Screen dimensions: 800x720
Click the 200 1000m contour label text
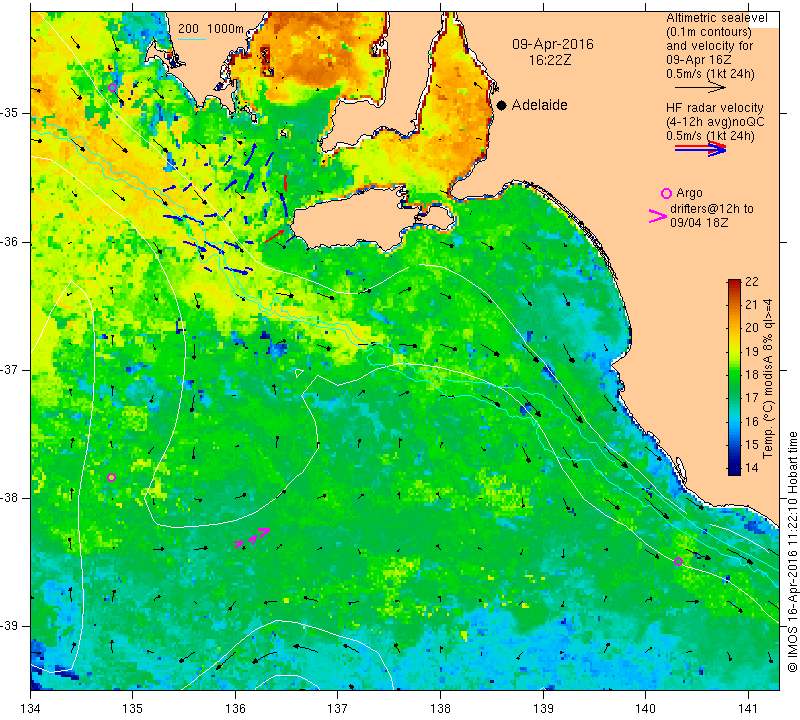(x=211, y=29)
